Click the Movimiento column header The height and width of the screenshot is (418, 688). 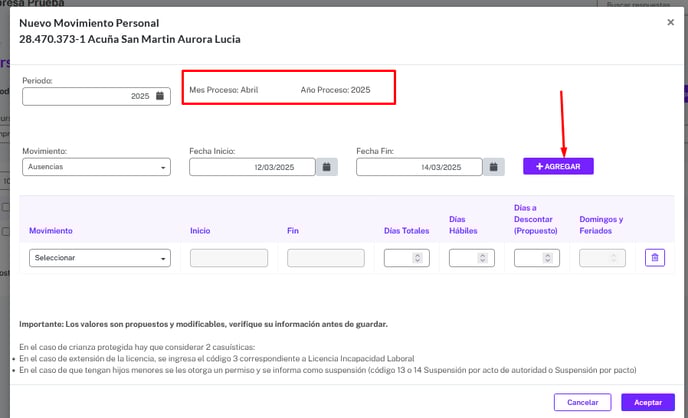pos(51,230)
